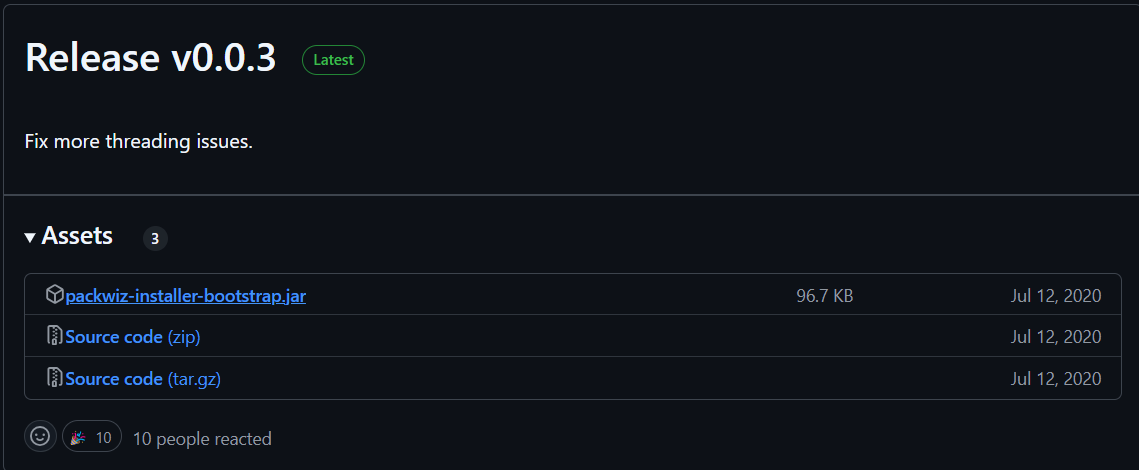The image size is (1139, 470).
Task: Collapse the Assets section using its triangle
Action: point(30,238)
